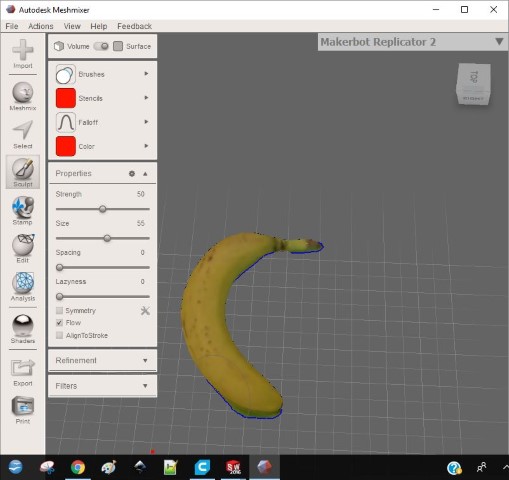Enable the Symmetry checkbox

(59, 311)
